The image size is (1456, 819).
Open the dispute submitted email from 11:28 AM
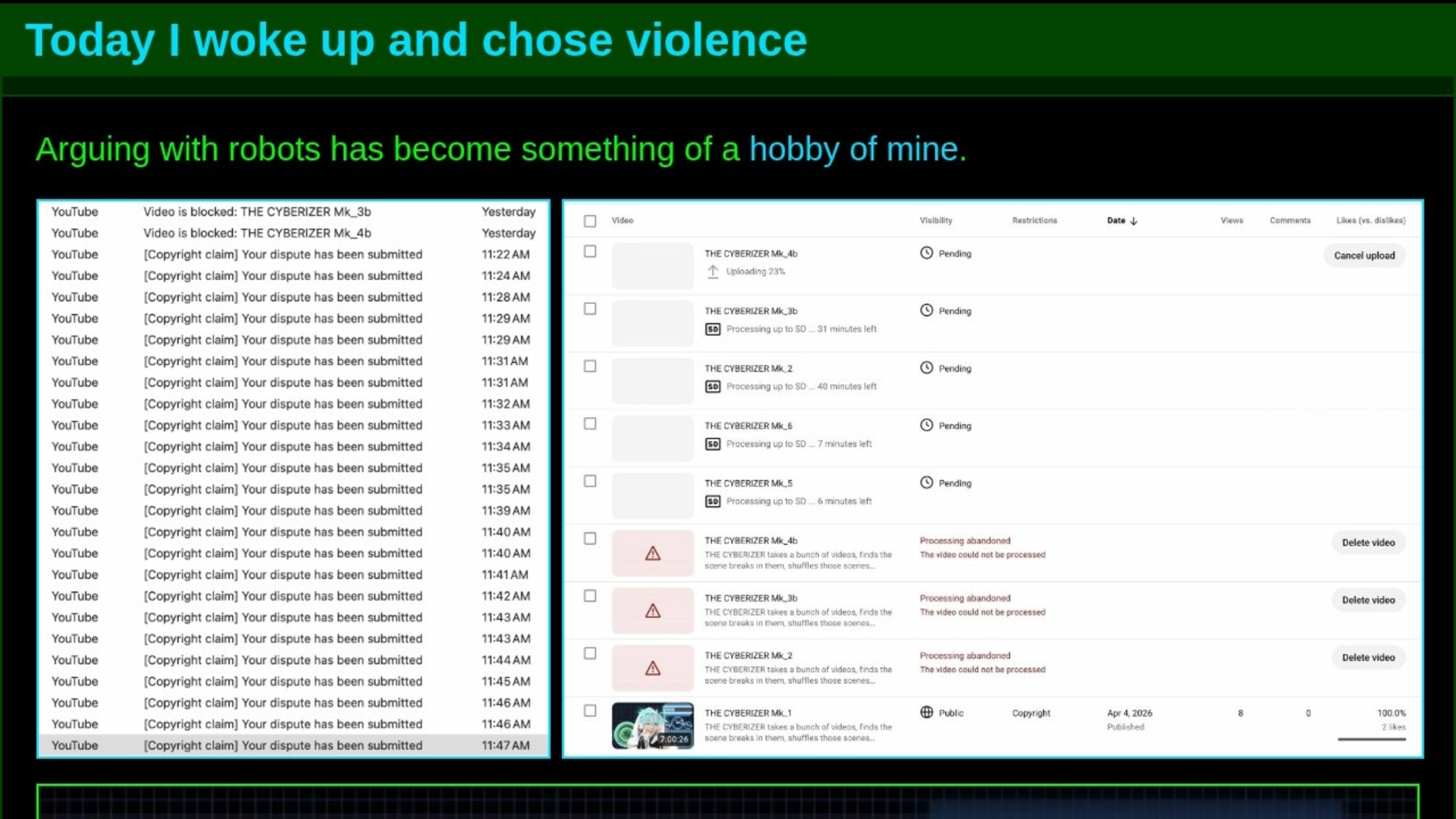coord(293,297)
